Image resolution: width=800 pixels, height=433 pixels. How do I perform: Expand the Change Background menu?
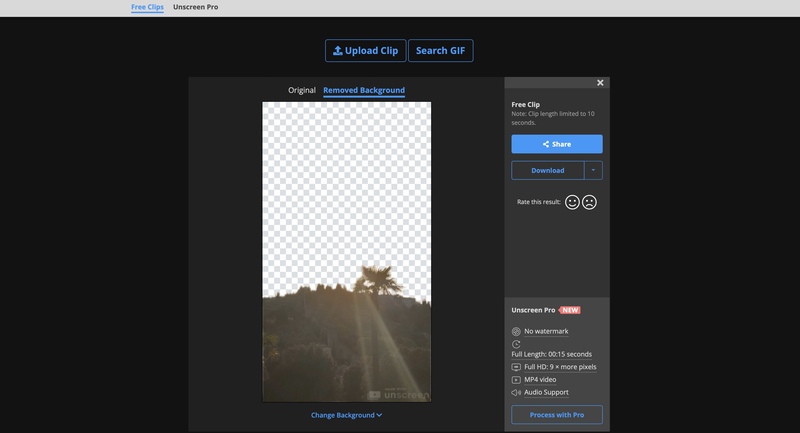[x=346, y=414]
